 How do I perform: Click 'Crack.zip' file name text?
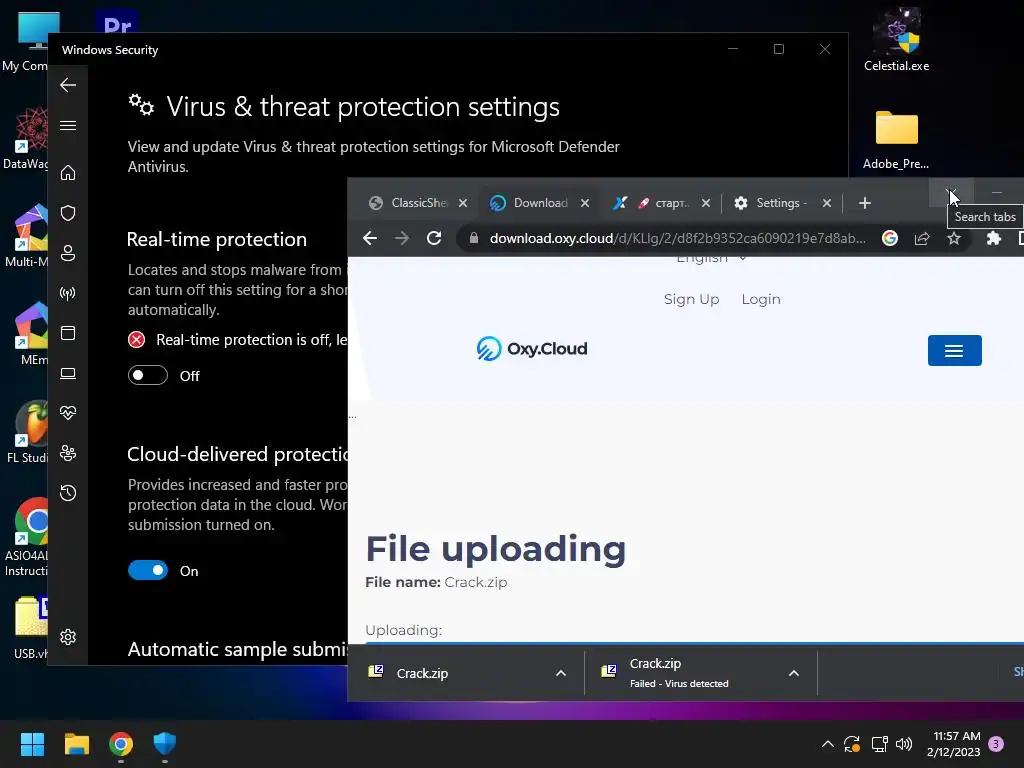(x=475, y=582)
